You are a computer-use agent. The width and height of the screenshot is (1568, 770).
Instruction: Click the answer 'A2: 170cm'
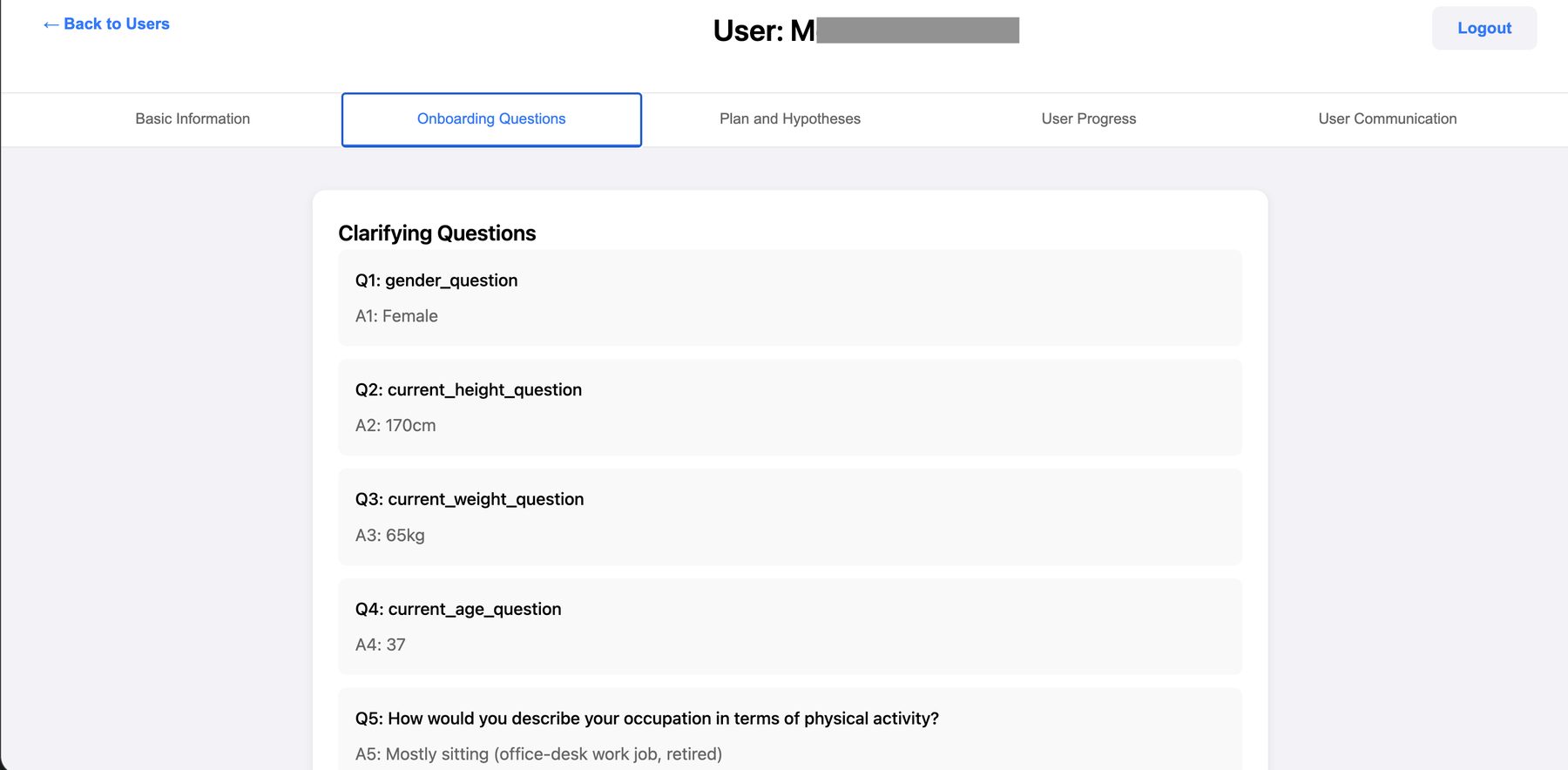click(395, 426)
